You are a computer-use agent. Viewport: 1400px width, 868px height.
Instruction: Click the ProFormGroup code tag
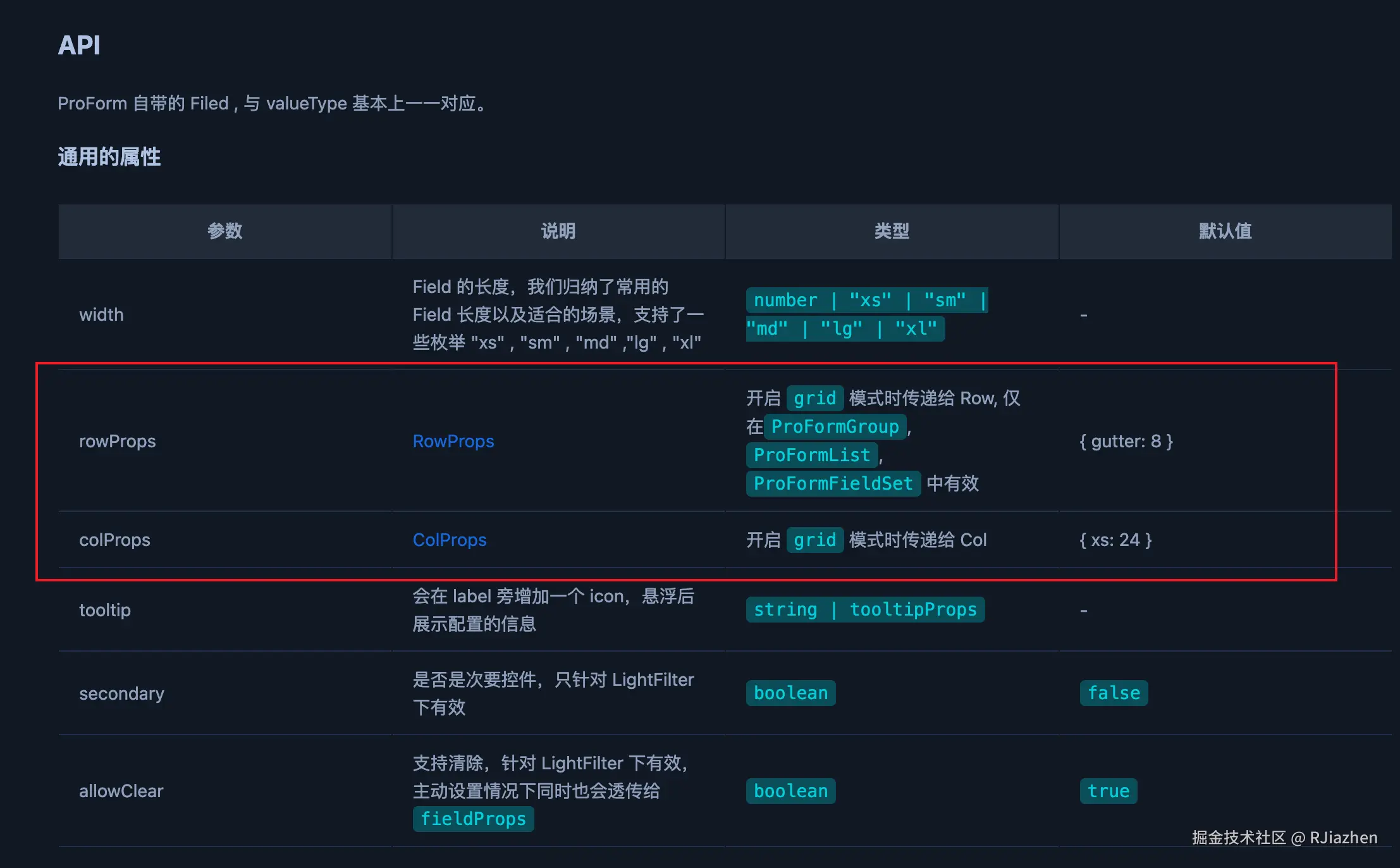tap(835, 426)
